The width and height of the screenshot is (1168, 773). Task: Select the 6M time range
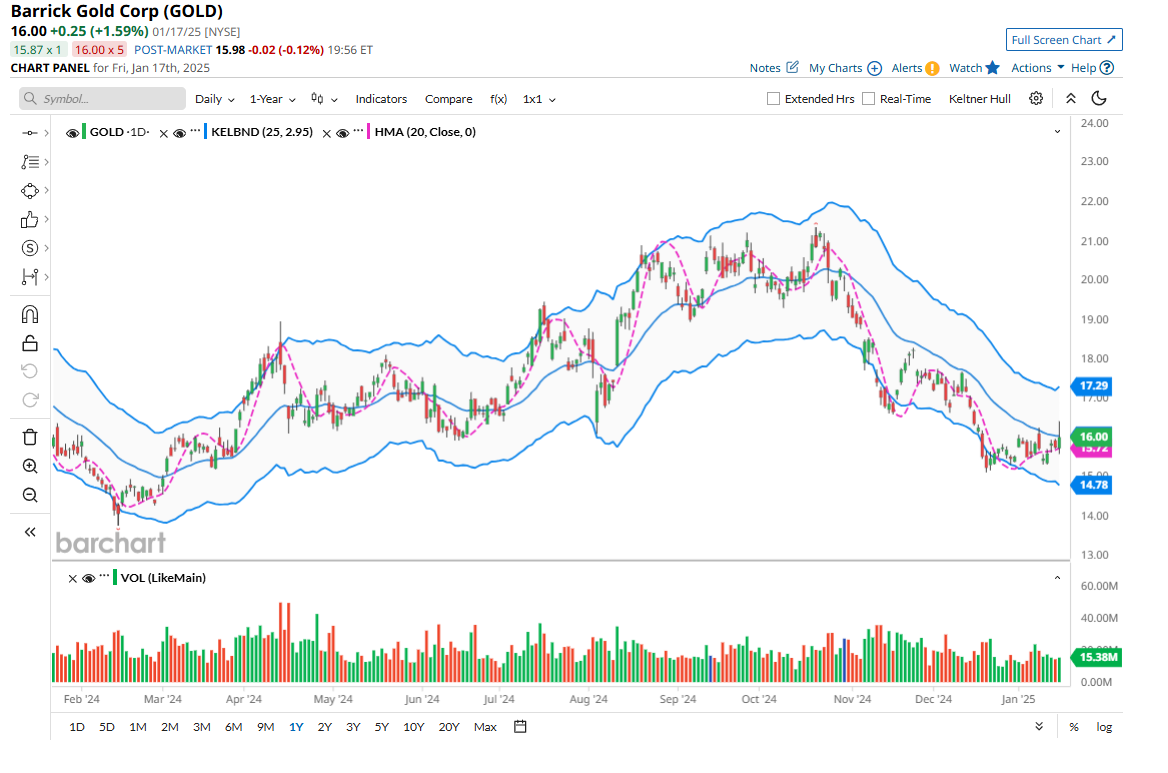(233, 727)
